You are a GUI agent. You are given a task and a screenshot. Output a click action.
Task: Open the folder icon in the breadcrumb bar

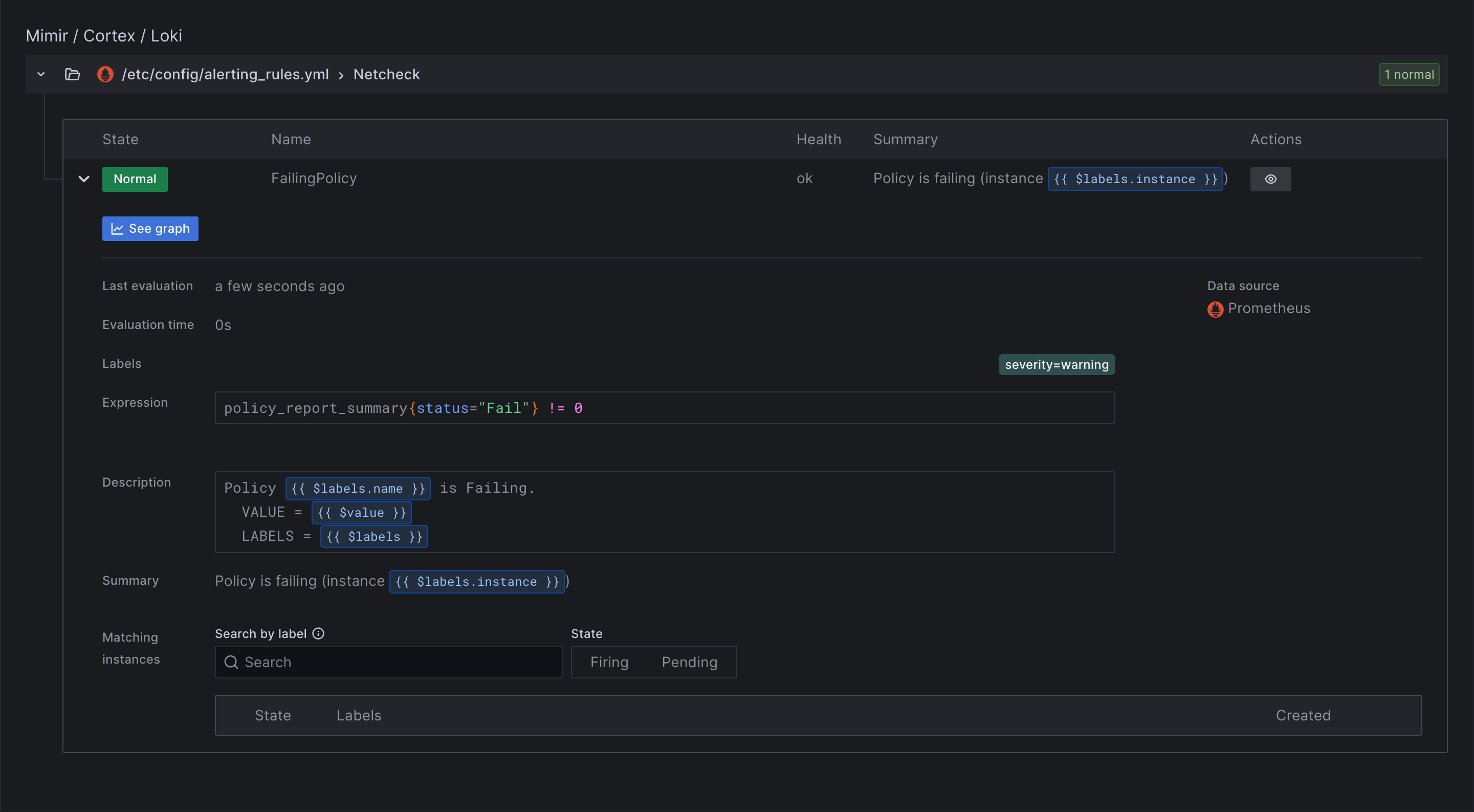(72, 74)
